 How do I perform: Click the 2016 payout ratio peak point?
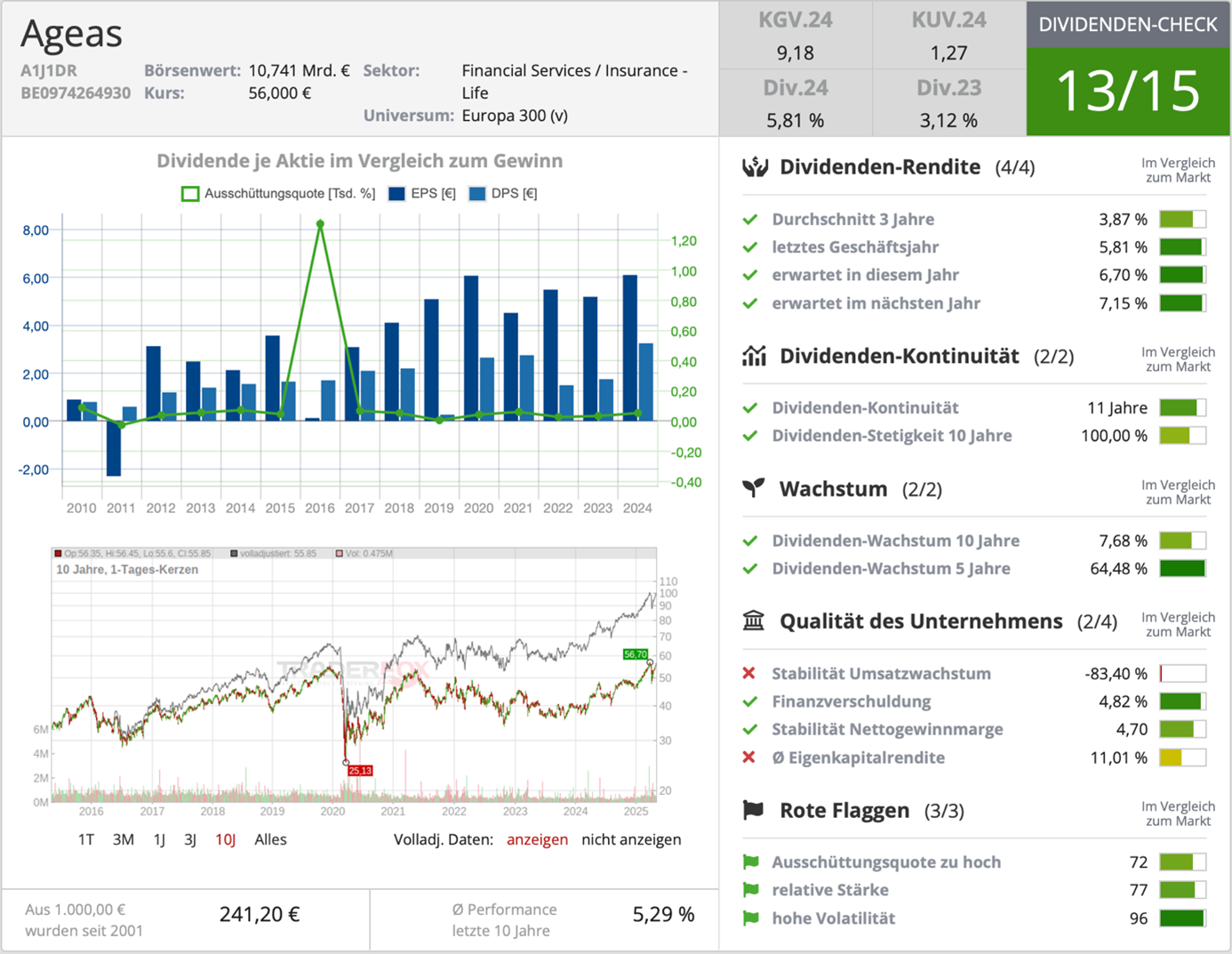(320, 224)
